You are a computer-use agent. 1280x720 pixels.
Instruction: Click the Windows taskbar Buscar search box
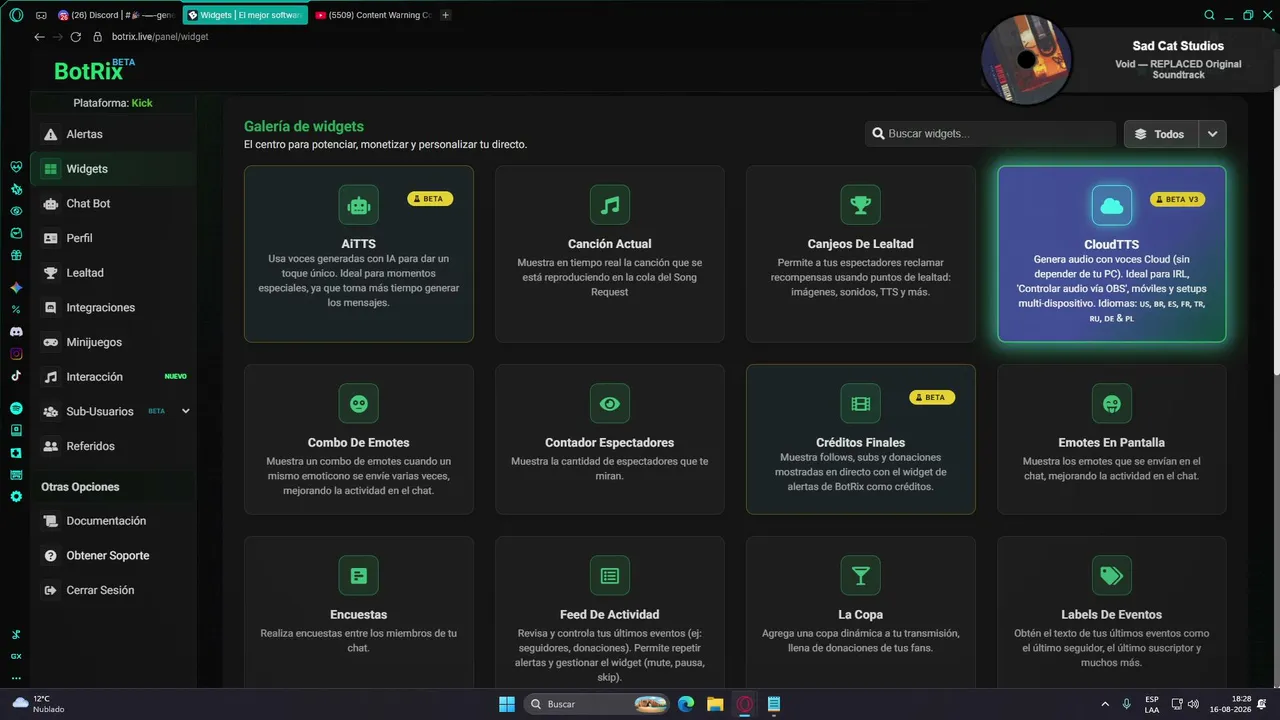point(597,704)
